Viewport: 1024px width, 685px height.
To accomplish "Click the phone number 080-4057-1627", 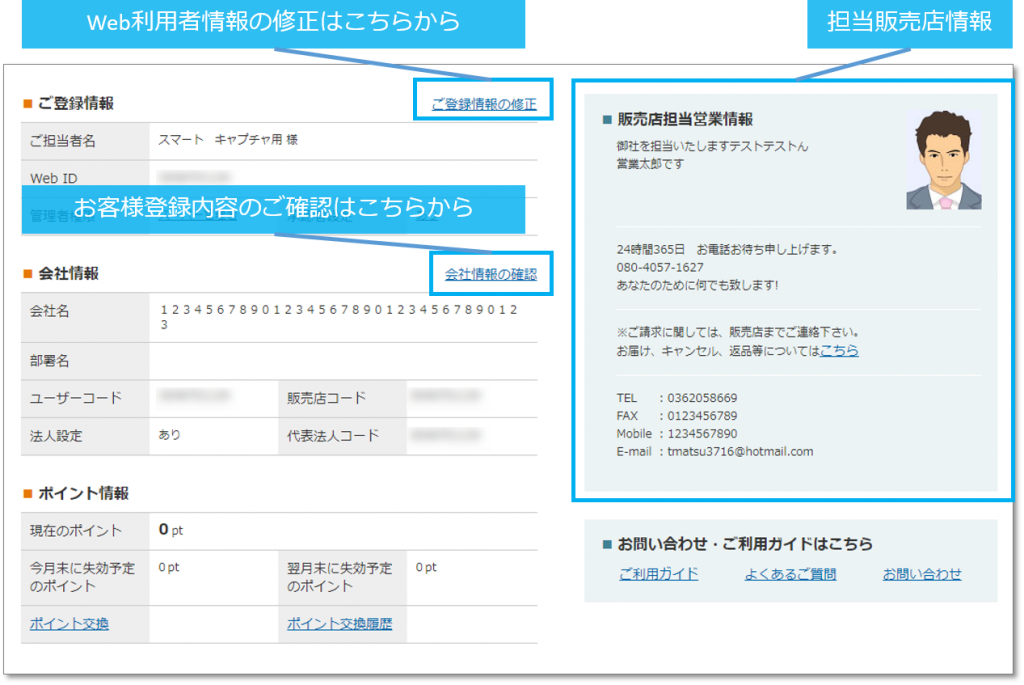I will click(x=660, y=267).
